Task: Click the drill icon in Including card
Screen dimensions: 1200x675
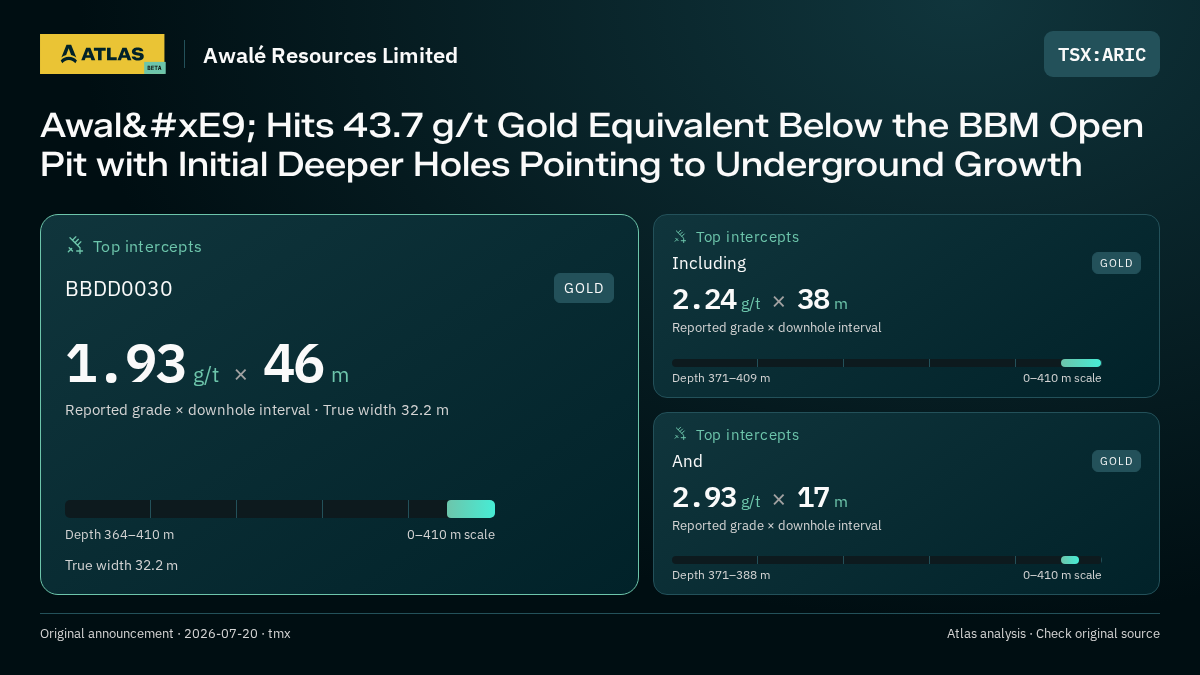Action: [680, 237]
